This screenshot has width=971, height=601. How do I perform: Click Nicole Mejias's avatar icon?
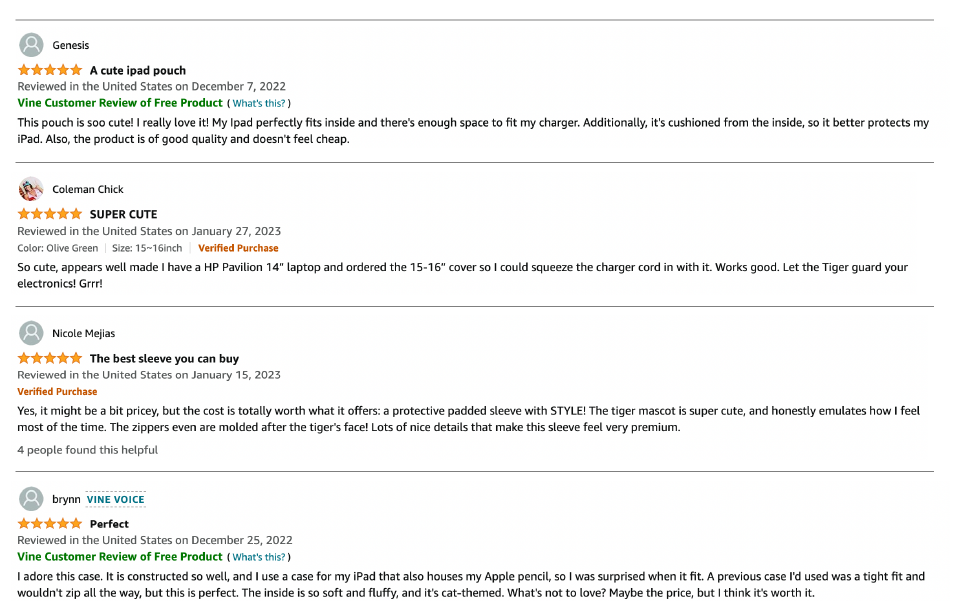coord(32,333)
